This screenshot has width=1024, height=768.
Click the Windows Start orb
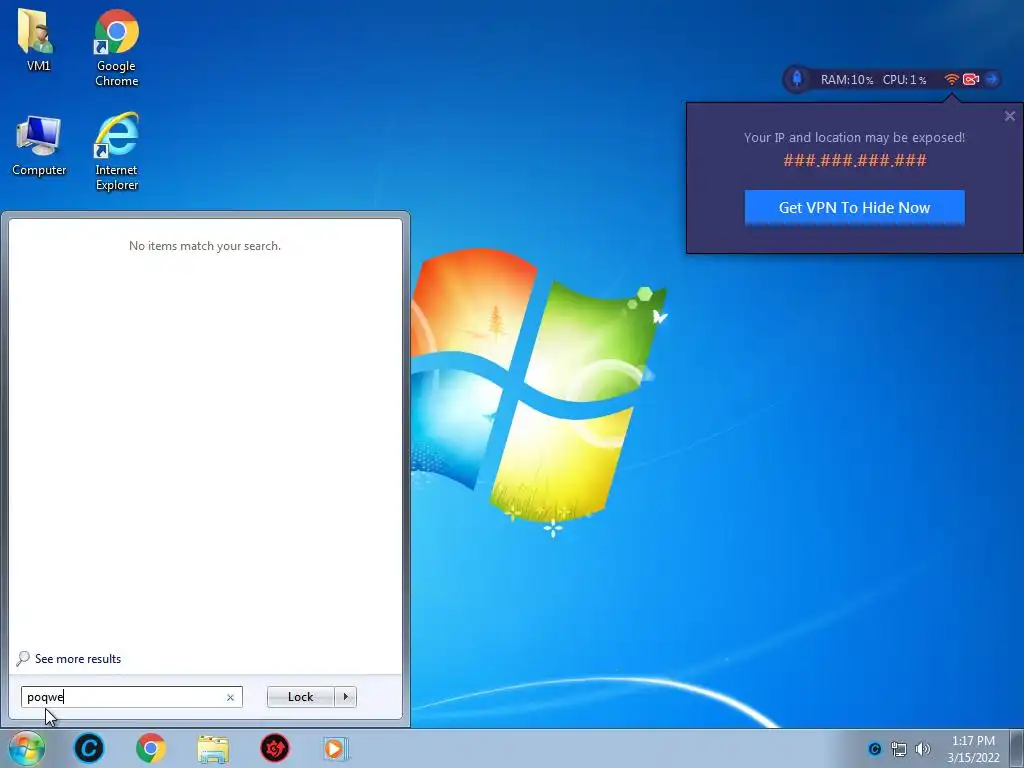[27, 748]
